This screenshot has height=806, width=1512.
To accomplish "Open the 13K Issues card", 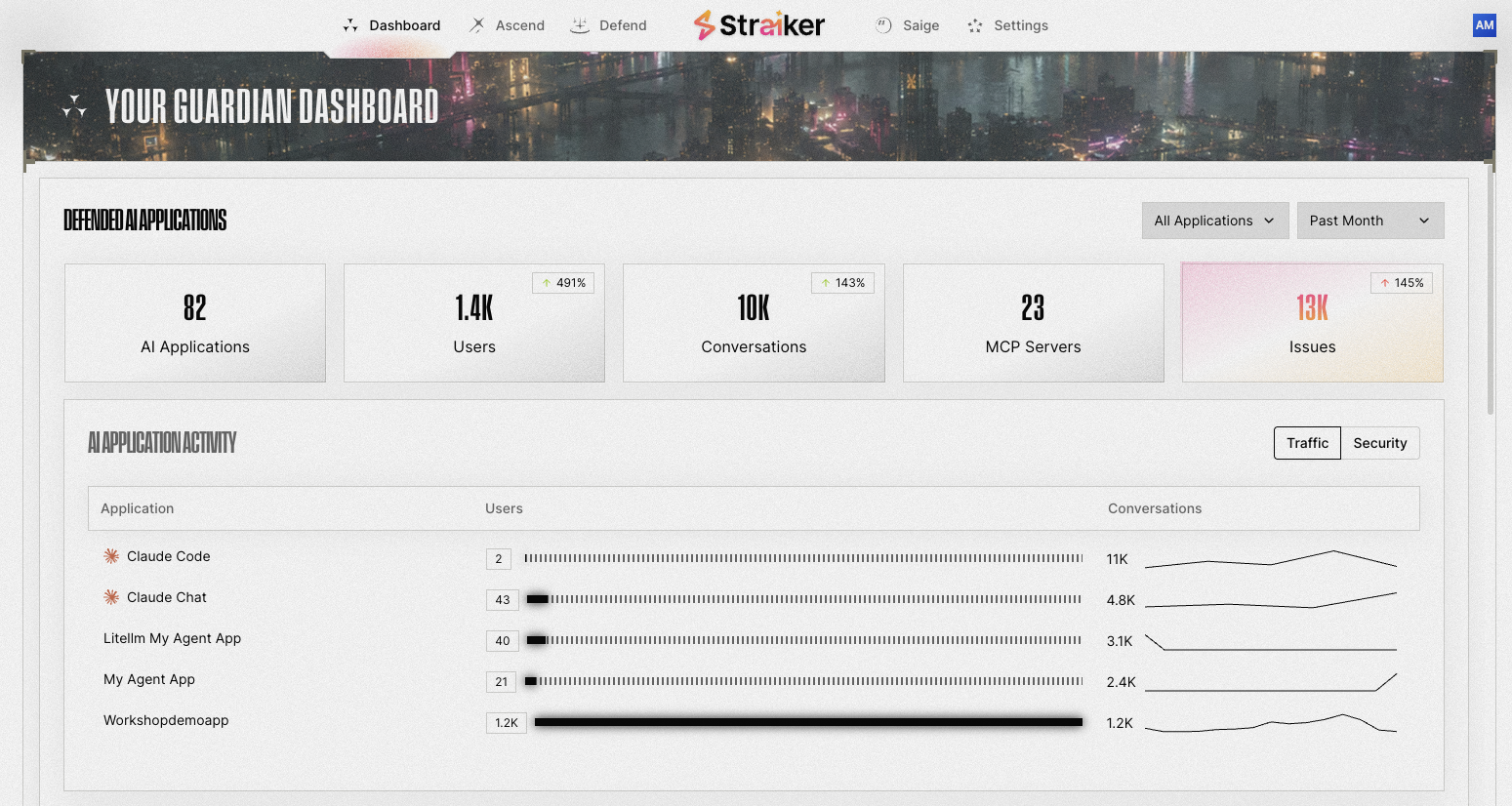I will click(1313, 323).
